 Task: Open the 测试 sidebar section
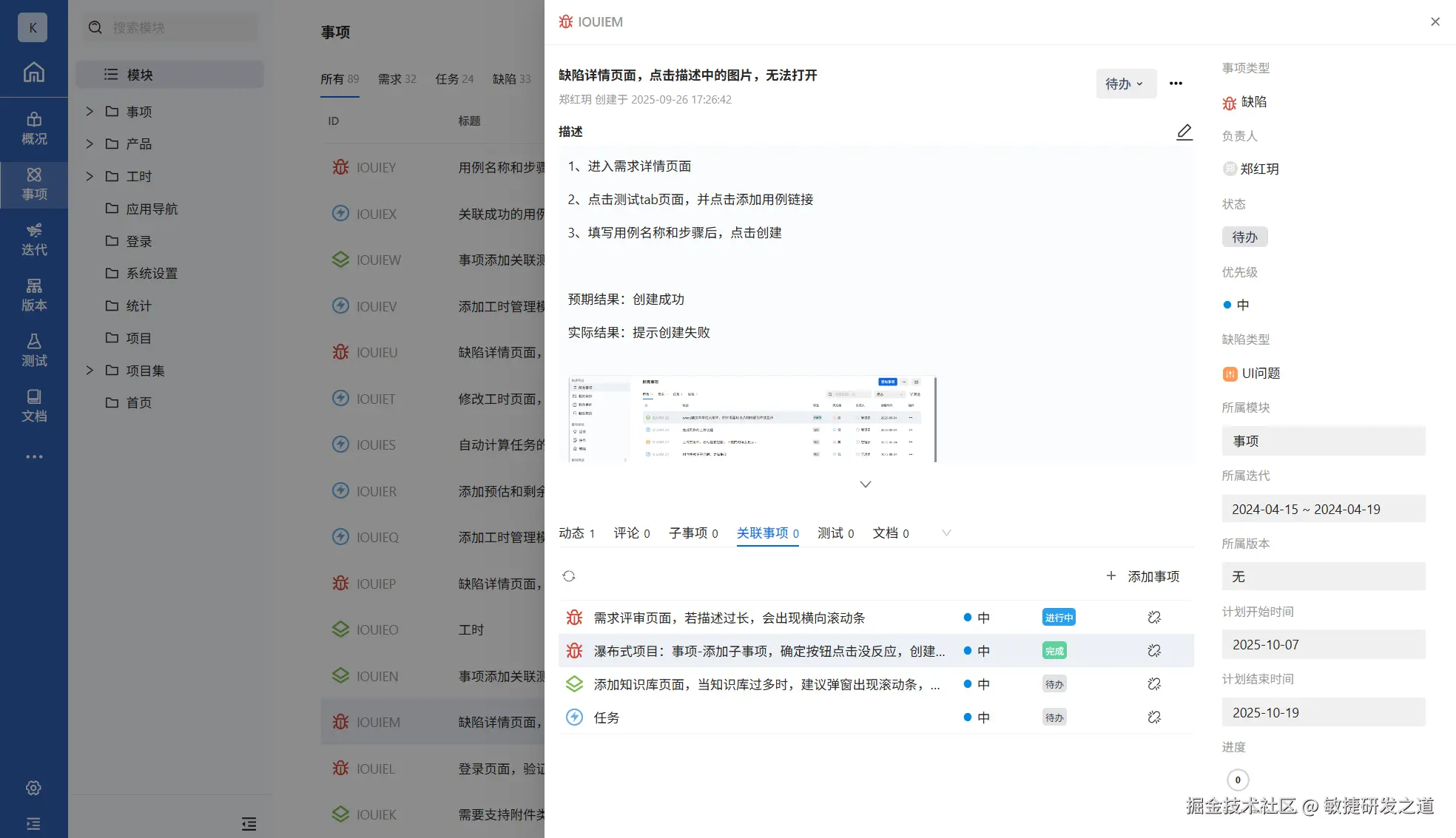[x=34, y=350]
